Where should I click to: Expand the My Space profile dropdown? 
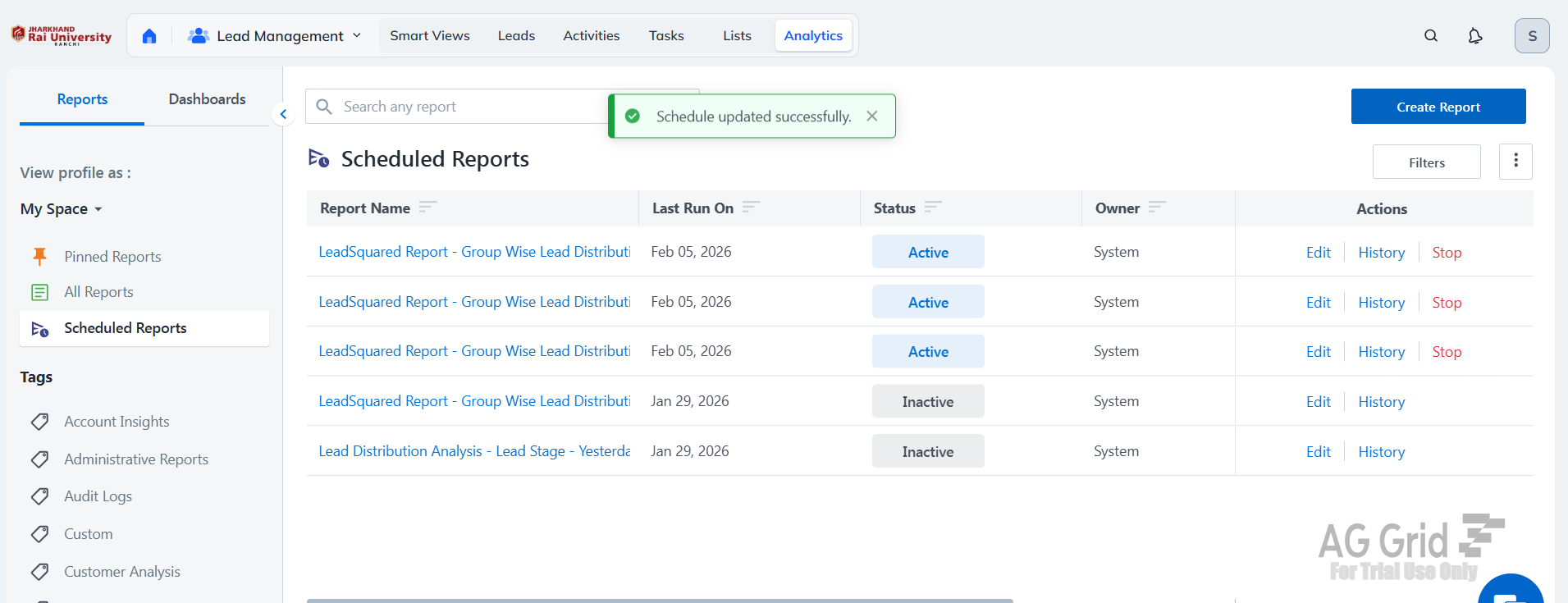(x=62, y=209)
